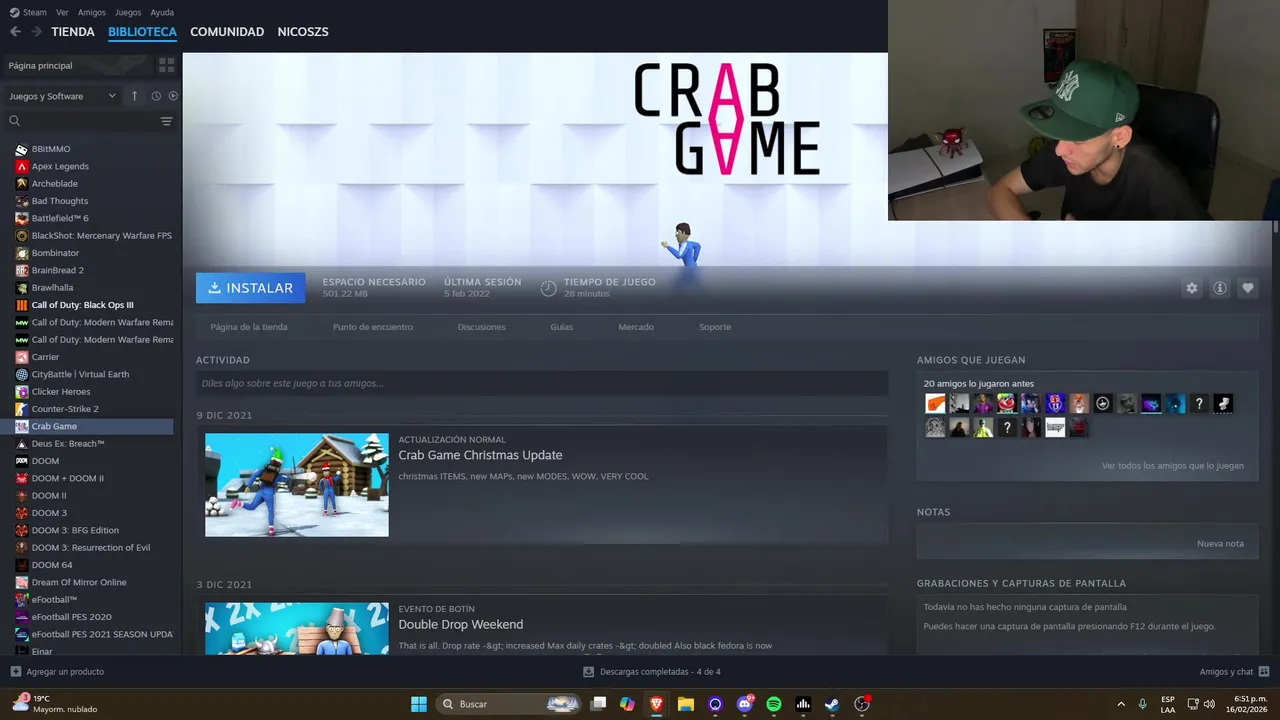Open Crab Game Christmas Update thumbnail
Image resolution: width=1280 pixels, height=720 pixels.
point(297,485)
